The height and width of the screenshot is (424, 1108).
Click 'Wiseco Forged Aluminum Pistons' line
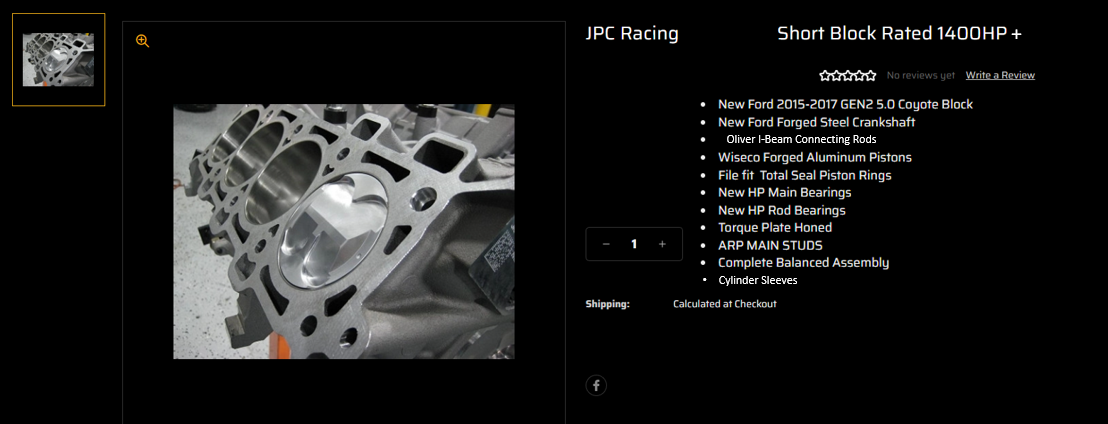[815, 158]
